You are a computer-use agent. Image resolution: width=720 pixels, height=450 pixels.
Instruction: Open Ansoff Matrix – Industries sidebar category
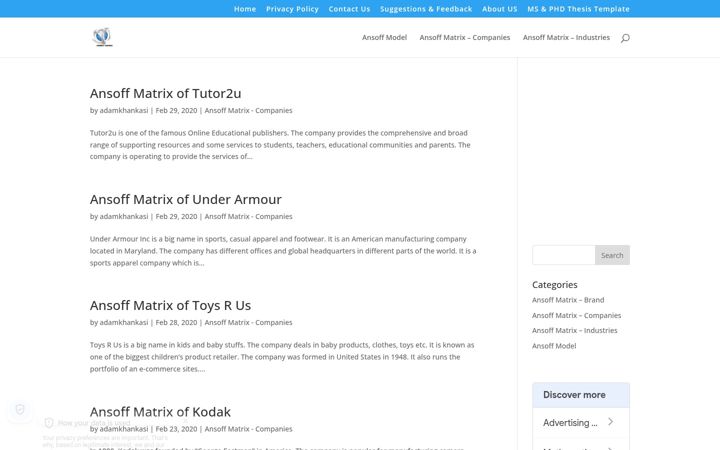[574, 330]
